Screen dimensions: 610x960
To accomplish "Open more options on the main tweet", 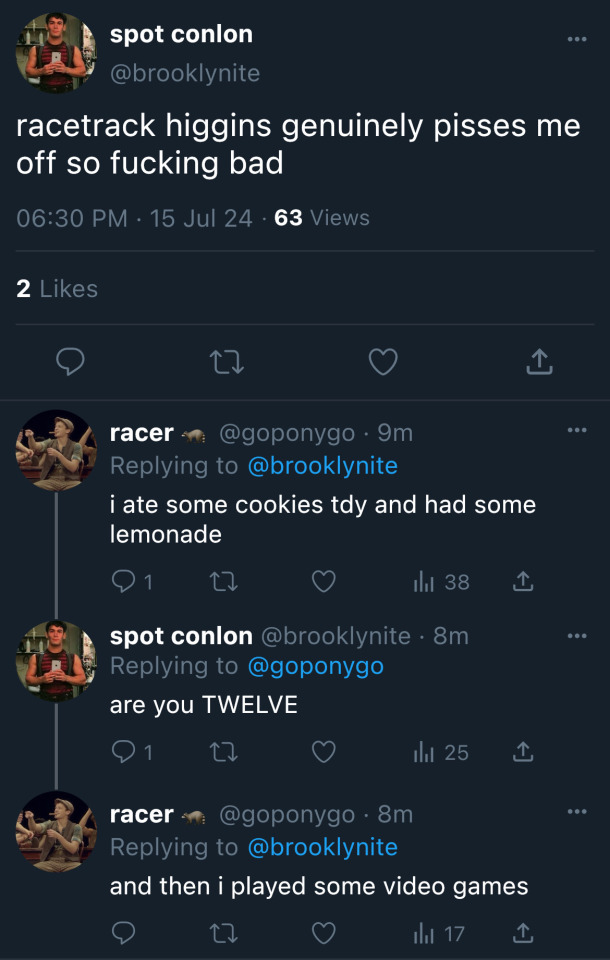I will tap(577, 40).
